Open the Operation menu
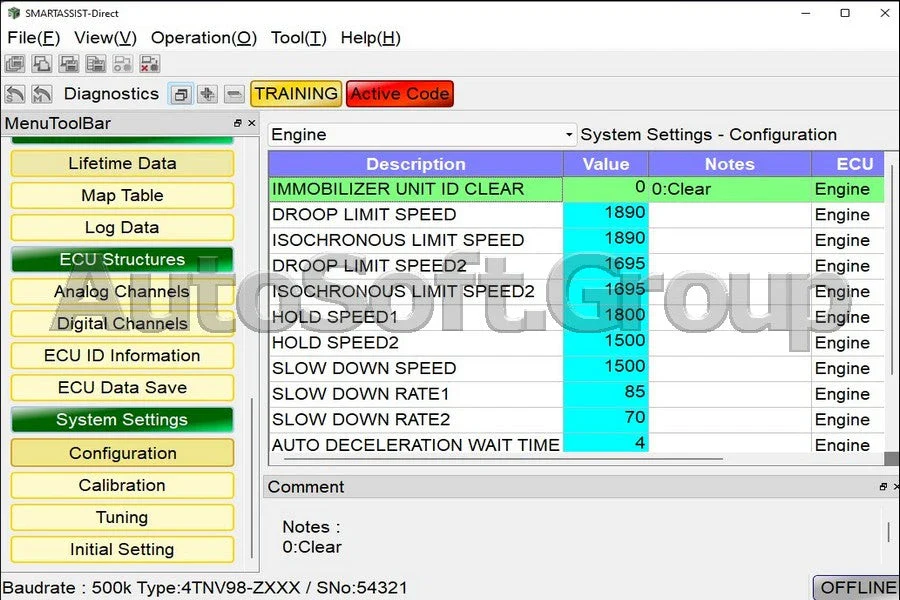 click(x=204, y=38)
